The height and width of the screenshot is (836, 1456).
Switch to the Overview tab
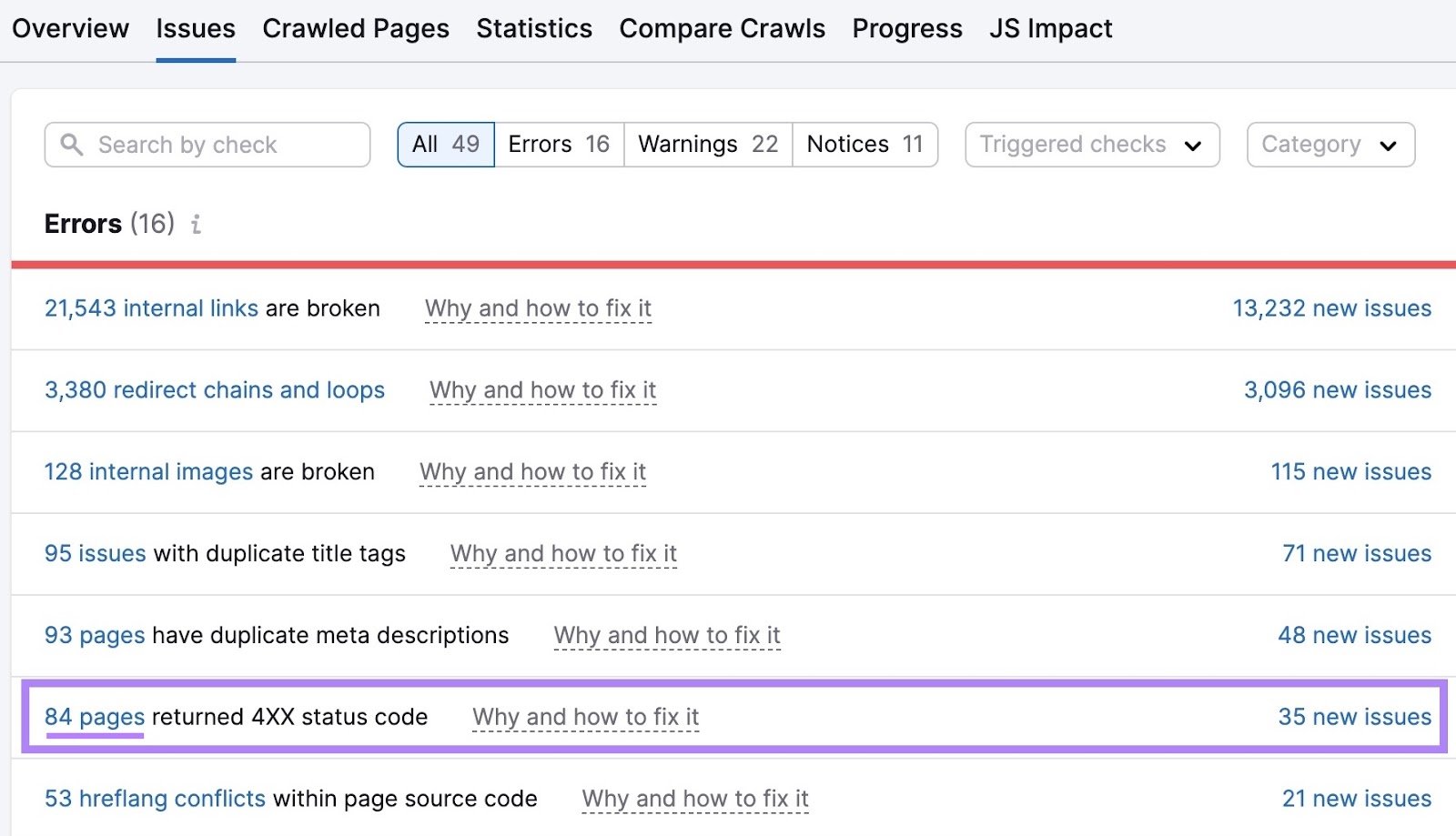coord(70,29)
